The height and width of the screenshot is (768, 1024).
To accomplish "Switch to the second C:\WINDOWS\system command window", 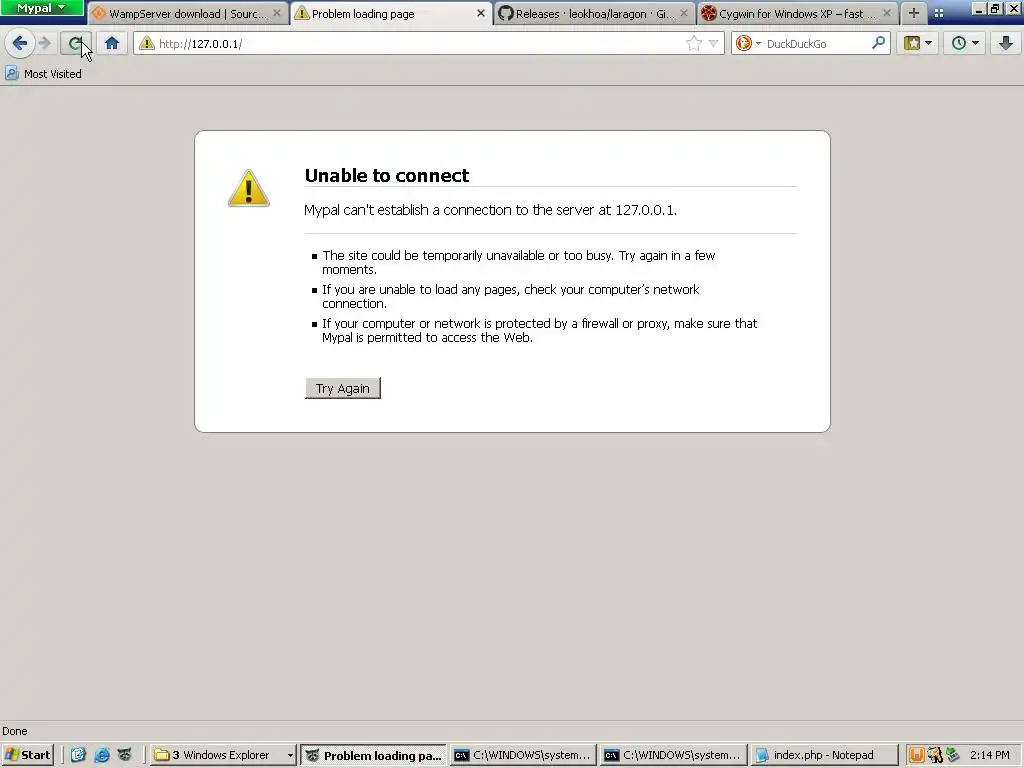I will [x=673, y=755].
